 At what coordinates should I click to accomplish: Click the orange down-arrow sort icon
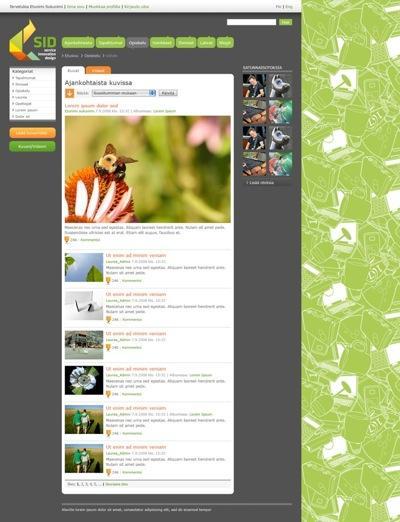(x=69, y=93)
